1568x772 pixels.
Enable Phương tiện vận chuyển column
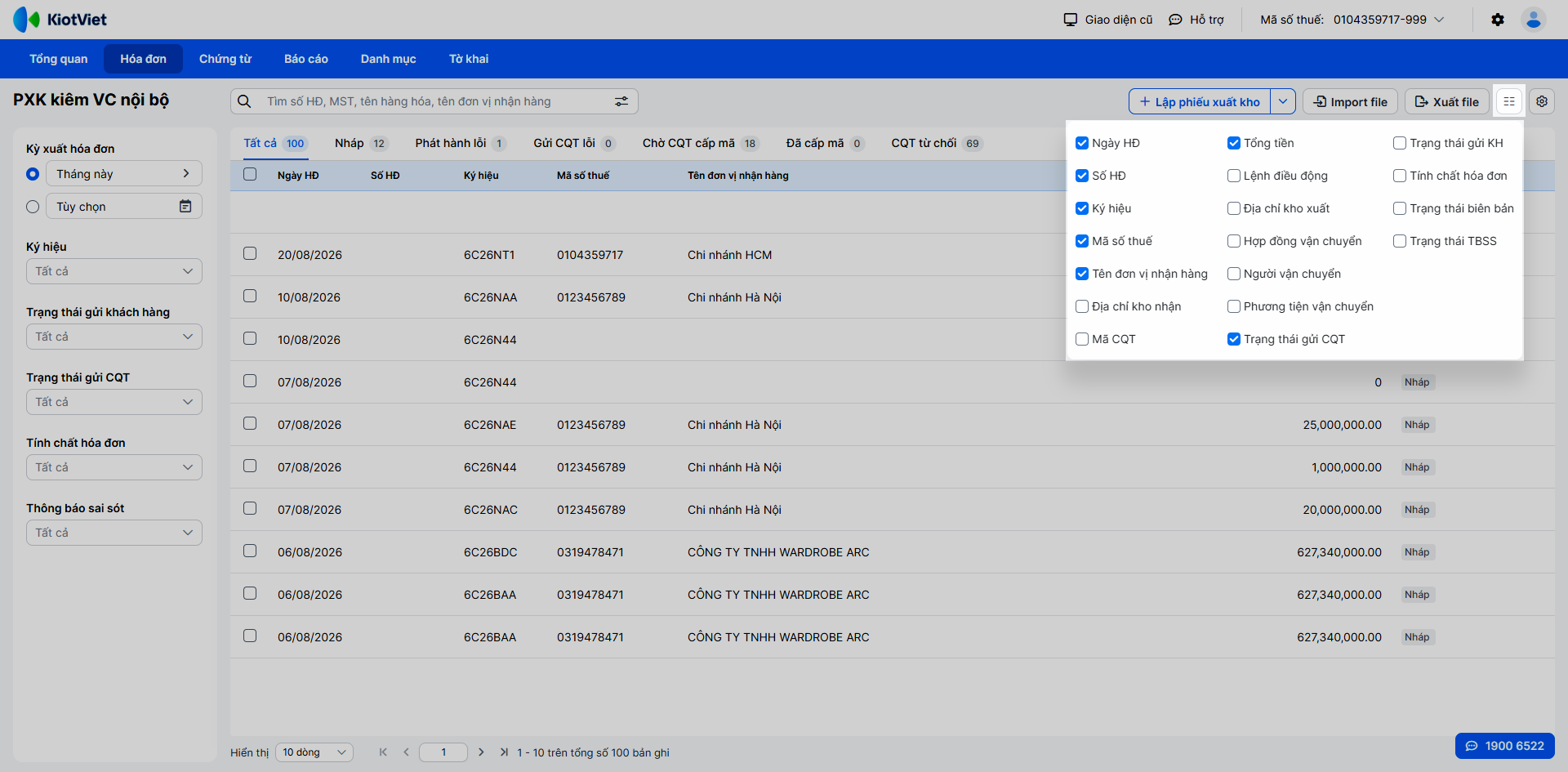pyautogui.click(x=1234, y=306)
